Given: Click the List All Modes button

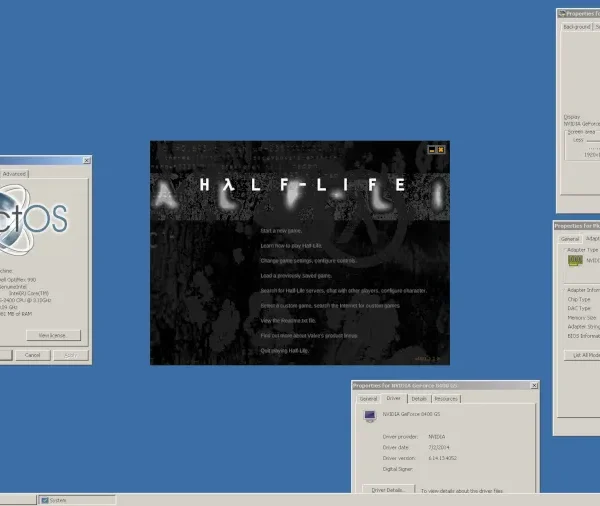Looking at the screenshot, I should coord(582,355).
